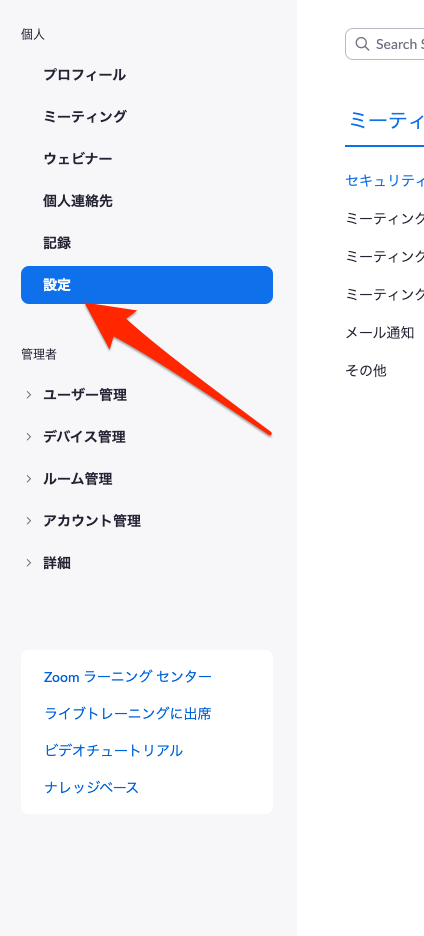
Task: Jump to セキュリティ settings section
Action: pyautogui.click(x=385, y=180)
